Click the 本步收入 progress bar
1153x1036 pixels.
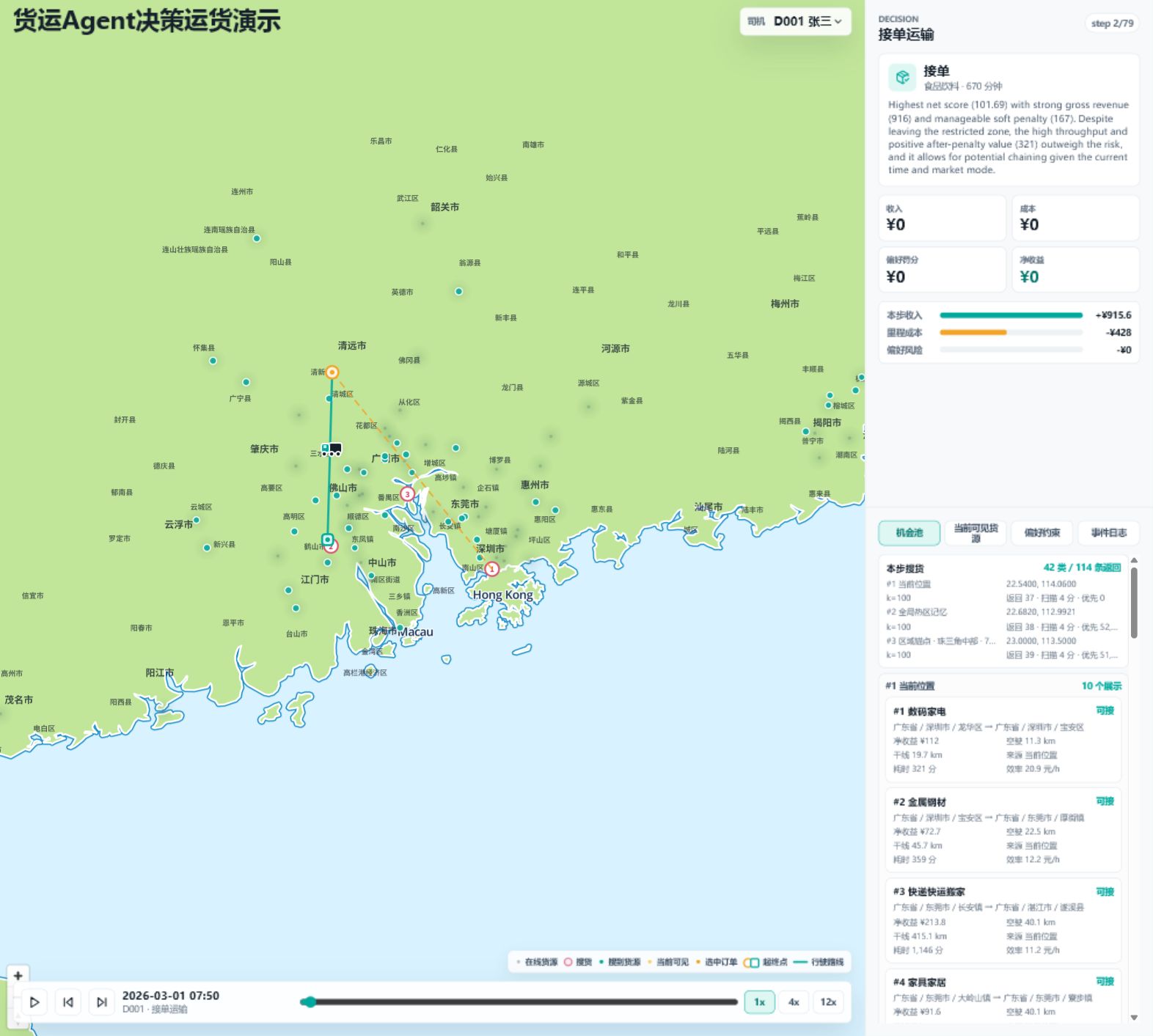pyautogui.click(x=1011, y=315)
